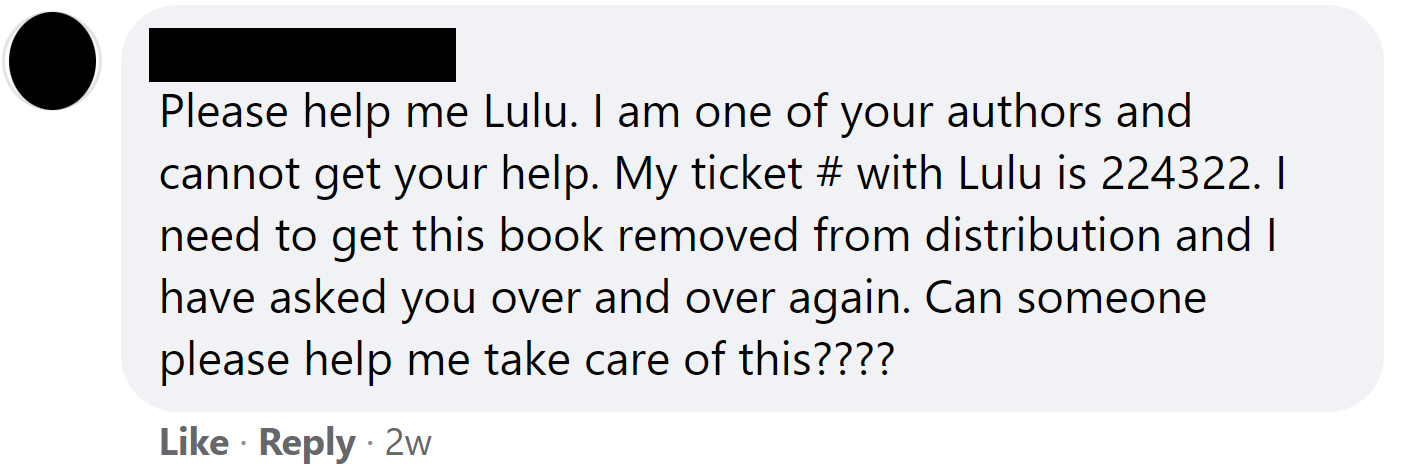This screenshot has height=474, width=1405.
Task: Open the commenter's profile via the name
Action: [x=302, y=55]
